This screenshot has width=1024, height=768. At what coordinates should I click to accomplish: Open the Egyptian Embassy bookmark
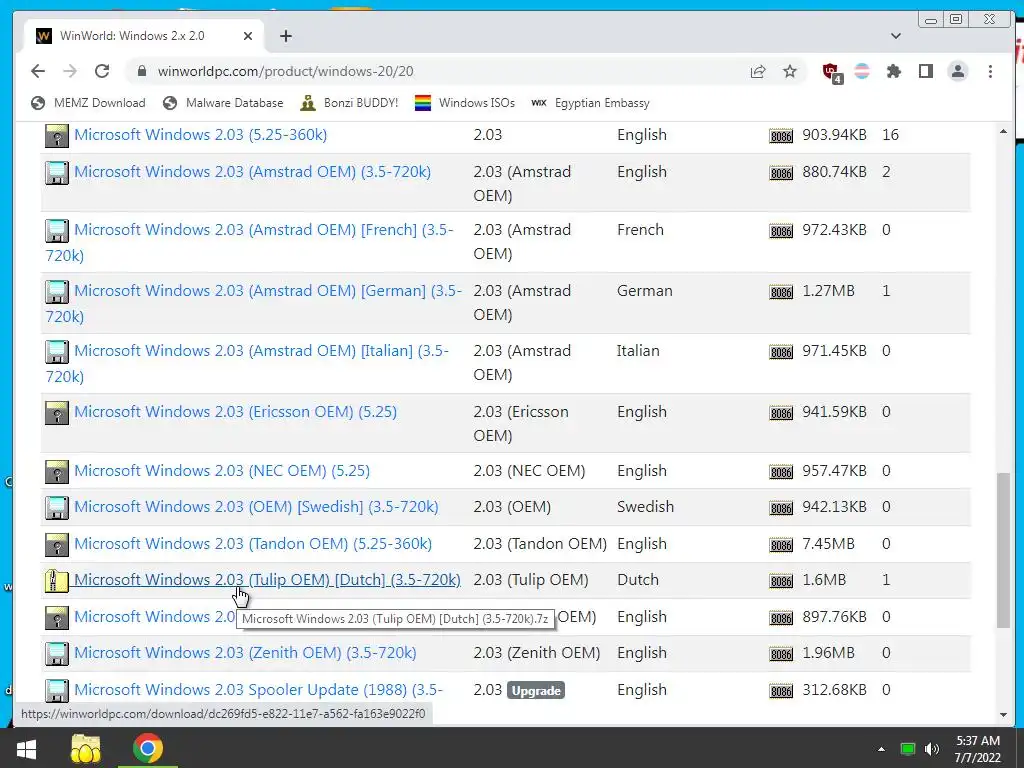point(590,103)
